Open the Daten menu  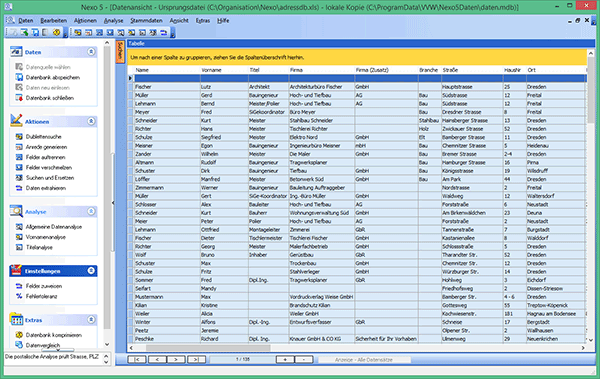(26, 21)
